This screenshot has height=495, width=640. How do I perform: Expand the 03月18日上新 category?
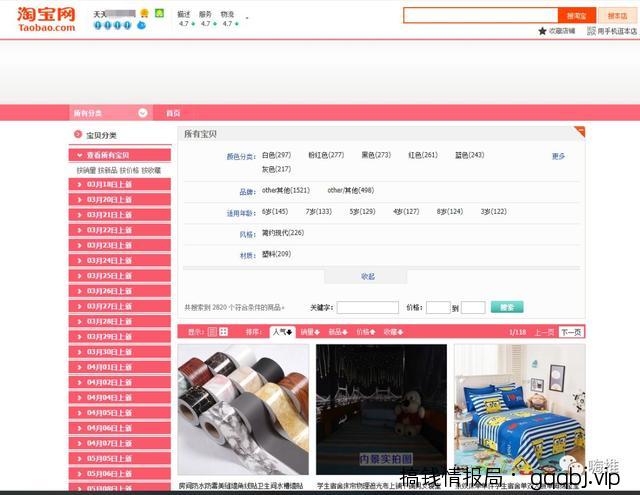click(120, 184)
